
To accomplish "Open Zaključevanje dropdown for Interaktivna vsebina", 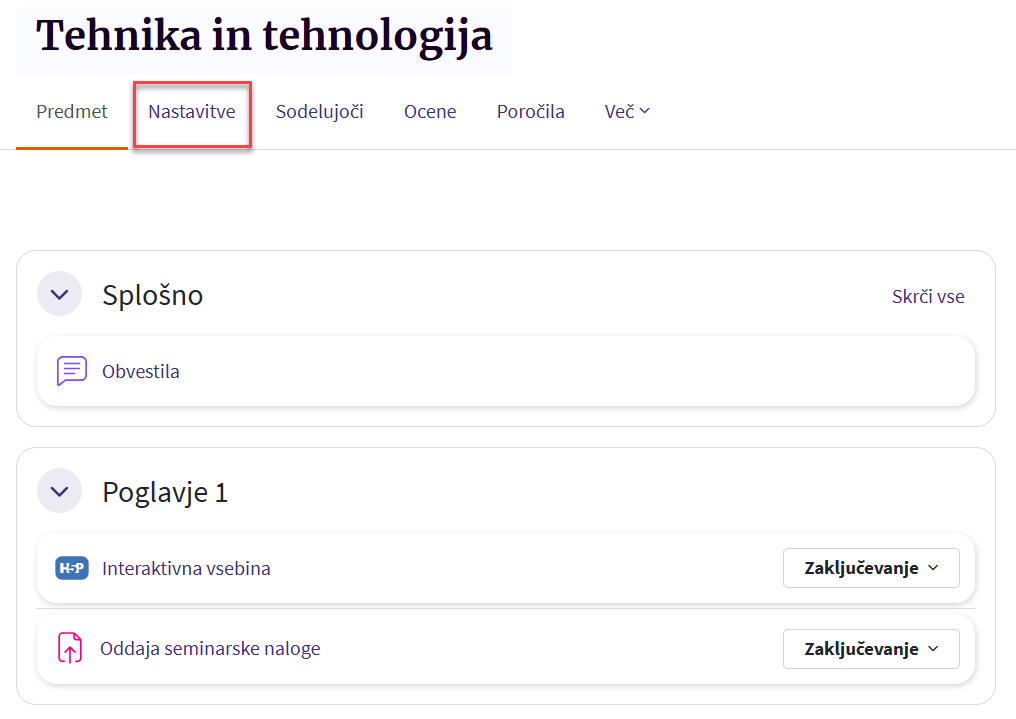I will [871, 568].
